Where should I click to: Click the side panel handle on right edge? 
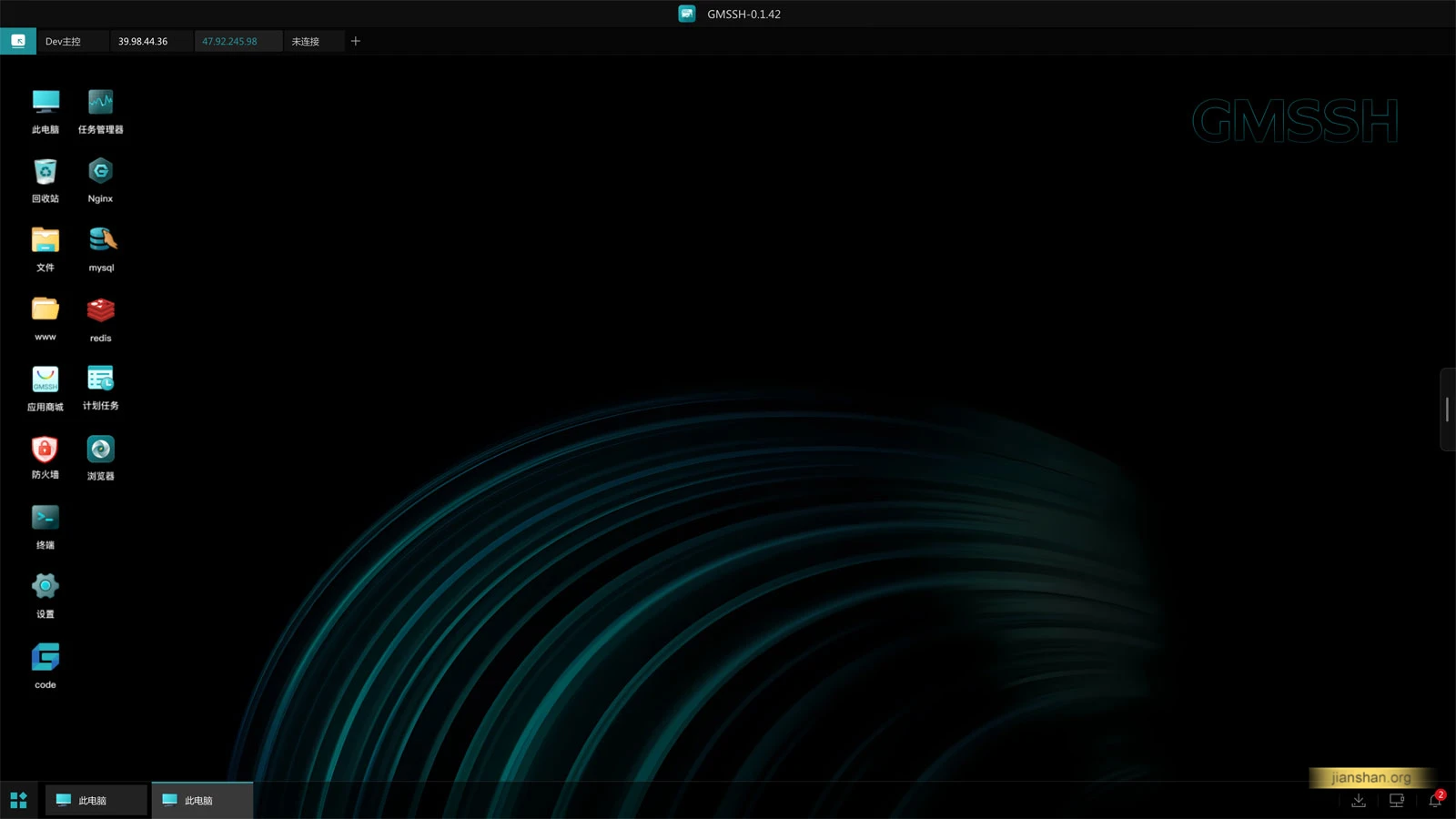tap(1447, 409)
